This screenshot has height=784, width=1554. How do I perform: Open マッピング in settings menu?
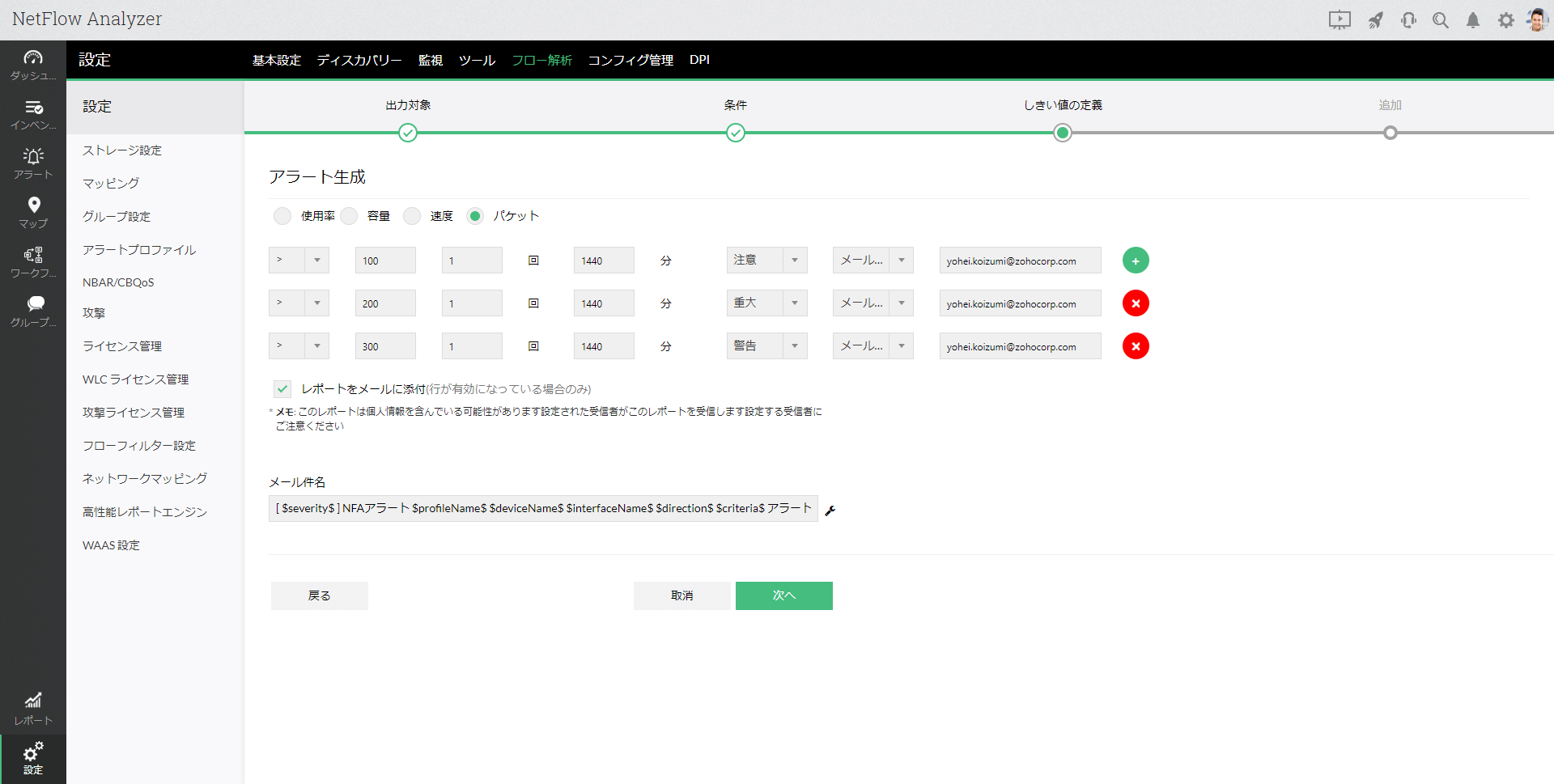tap(111, 184)
